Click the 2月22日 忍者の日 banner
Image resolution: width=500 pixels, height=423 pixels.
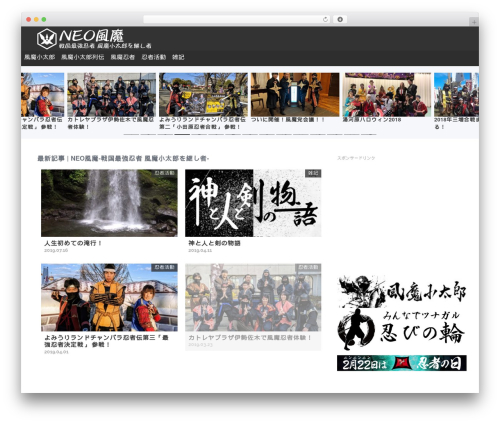(402, 363)
